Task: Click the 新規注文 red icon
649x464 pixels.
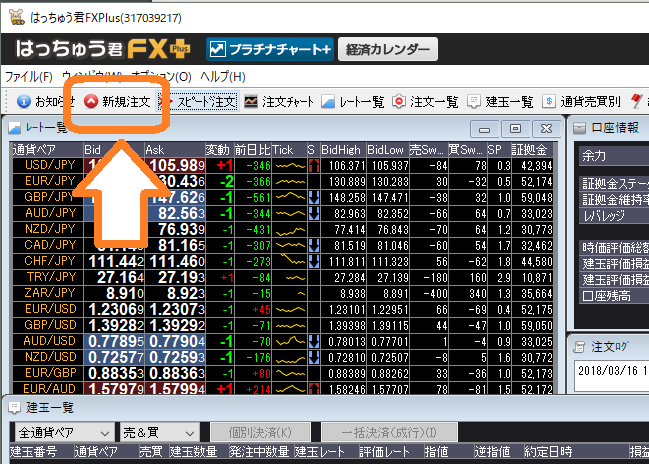Action: [91, 101]
